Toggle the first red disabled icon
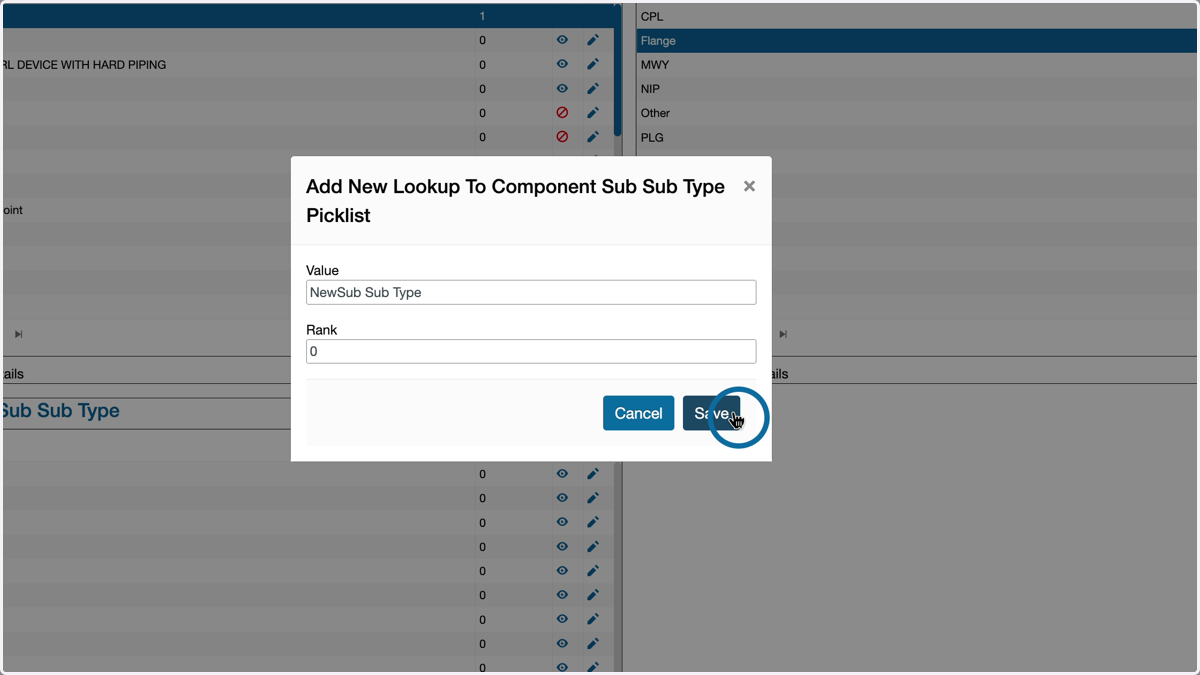 point(562,113)
